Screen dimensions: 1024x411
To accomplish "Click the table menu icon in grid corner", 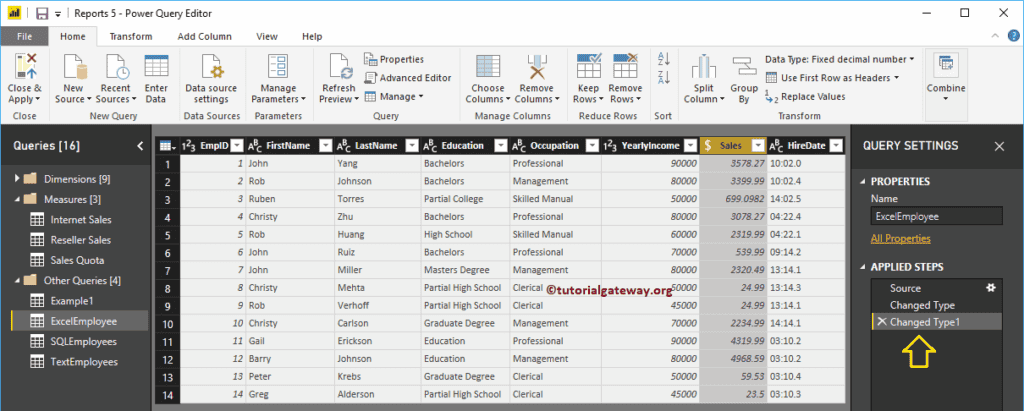I will coord(166,146).
